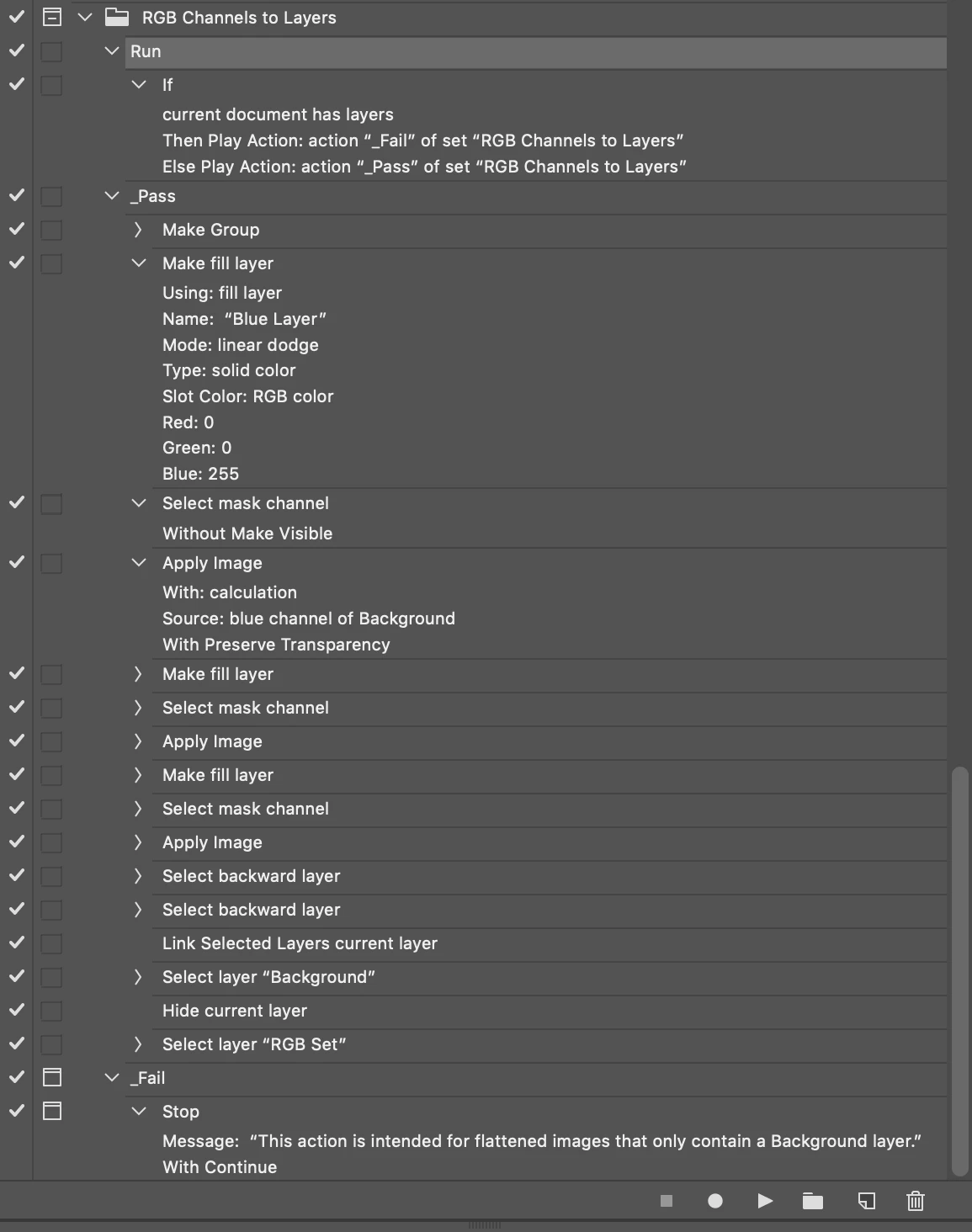Click the text current document has layers
The width and height of the screenshot is (972, 1232).
[278, 114]
